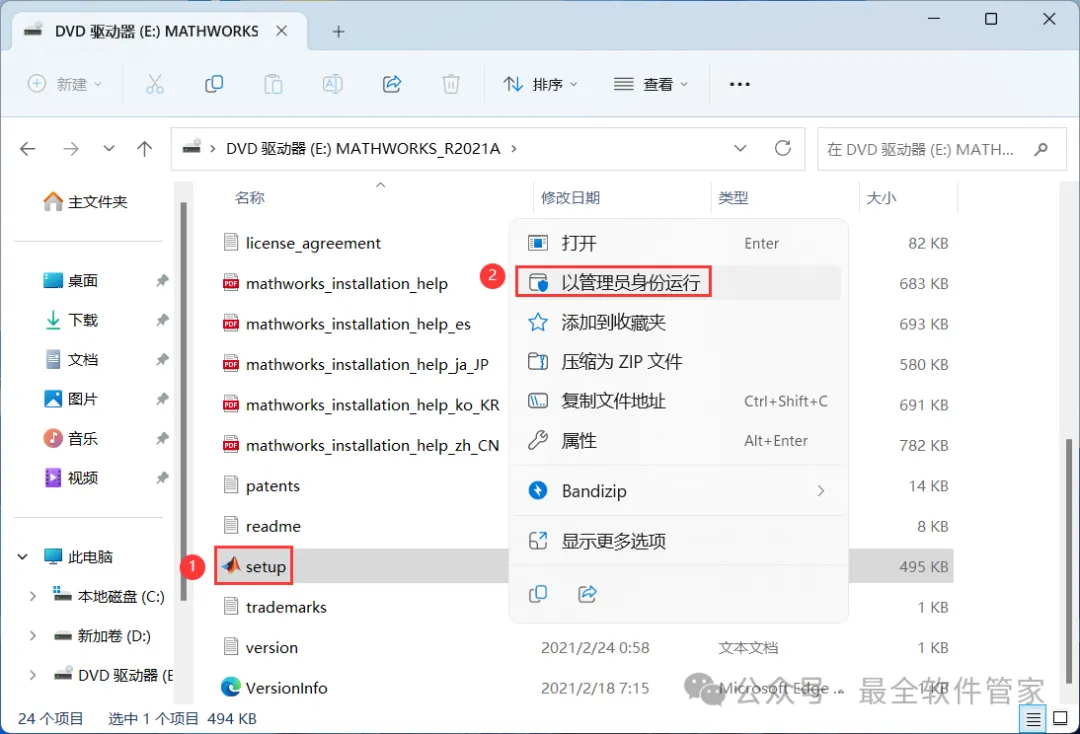Select the VersionInfo file
The height and width of the screenshot is (734, 1080).
point(275,688)
